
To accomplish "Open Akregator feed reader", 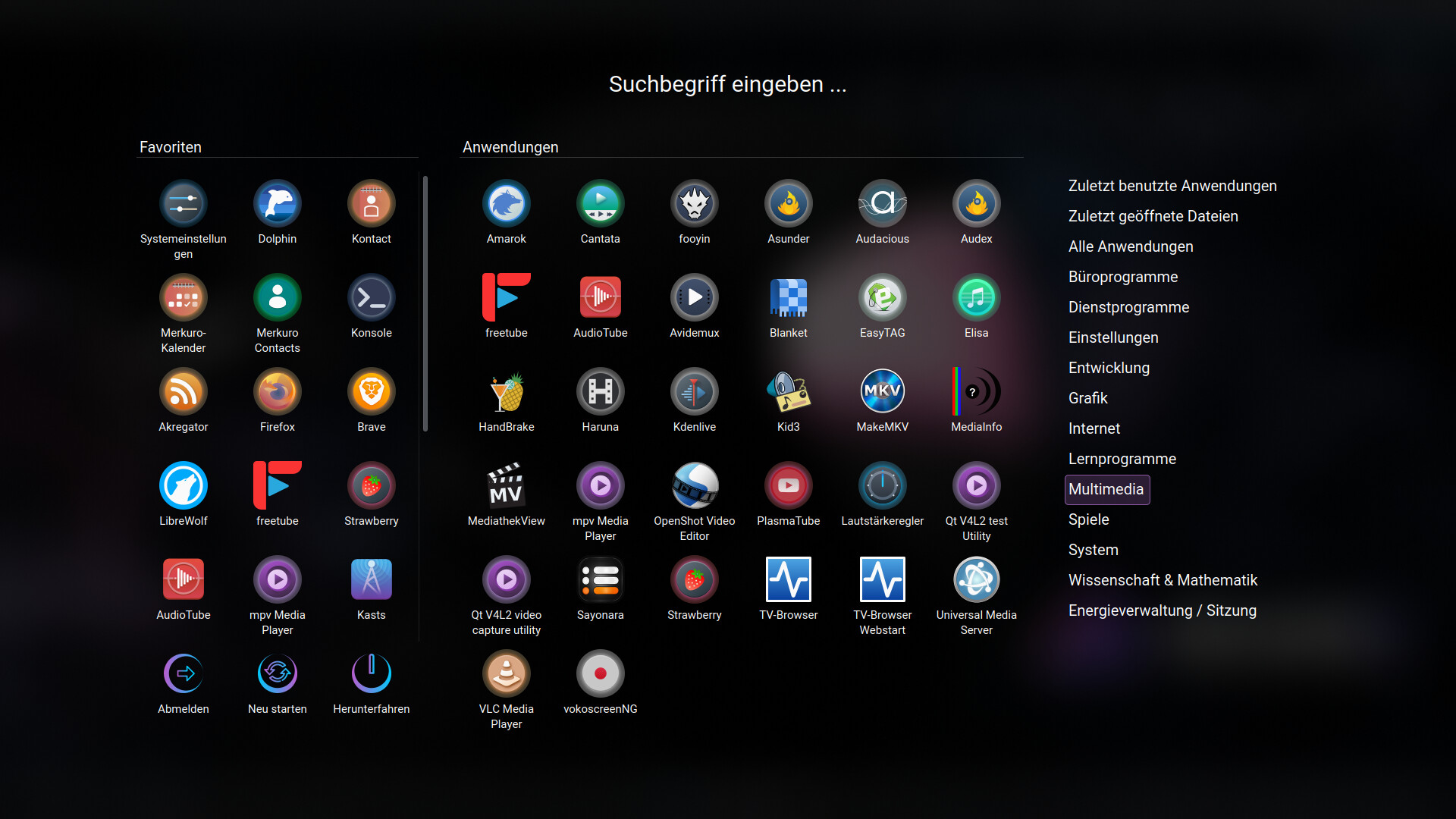I will pyautogui.click(x=184, y=401).
